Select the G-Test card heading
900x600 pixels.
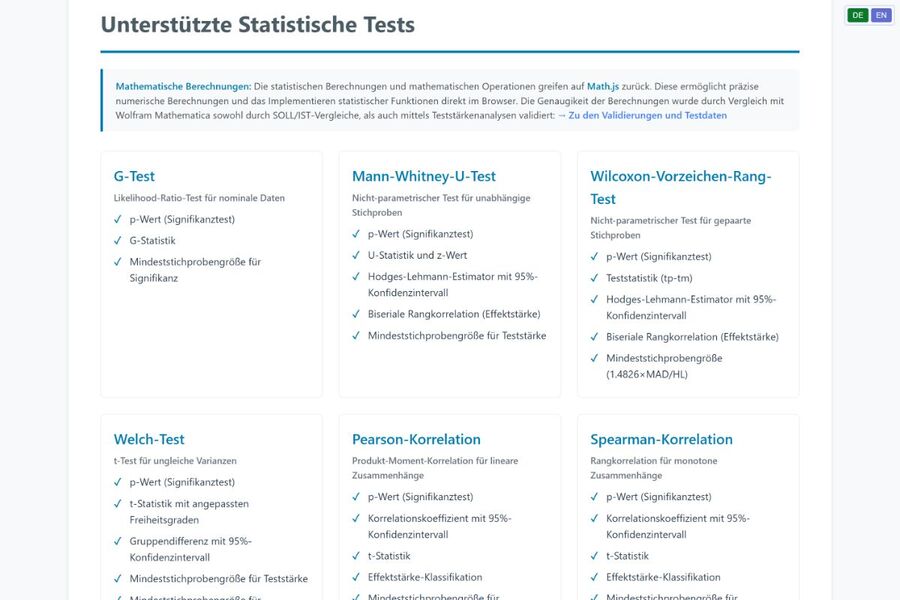[134, 176]
